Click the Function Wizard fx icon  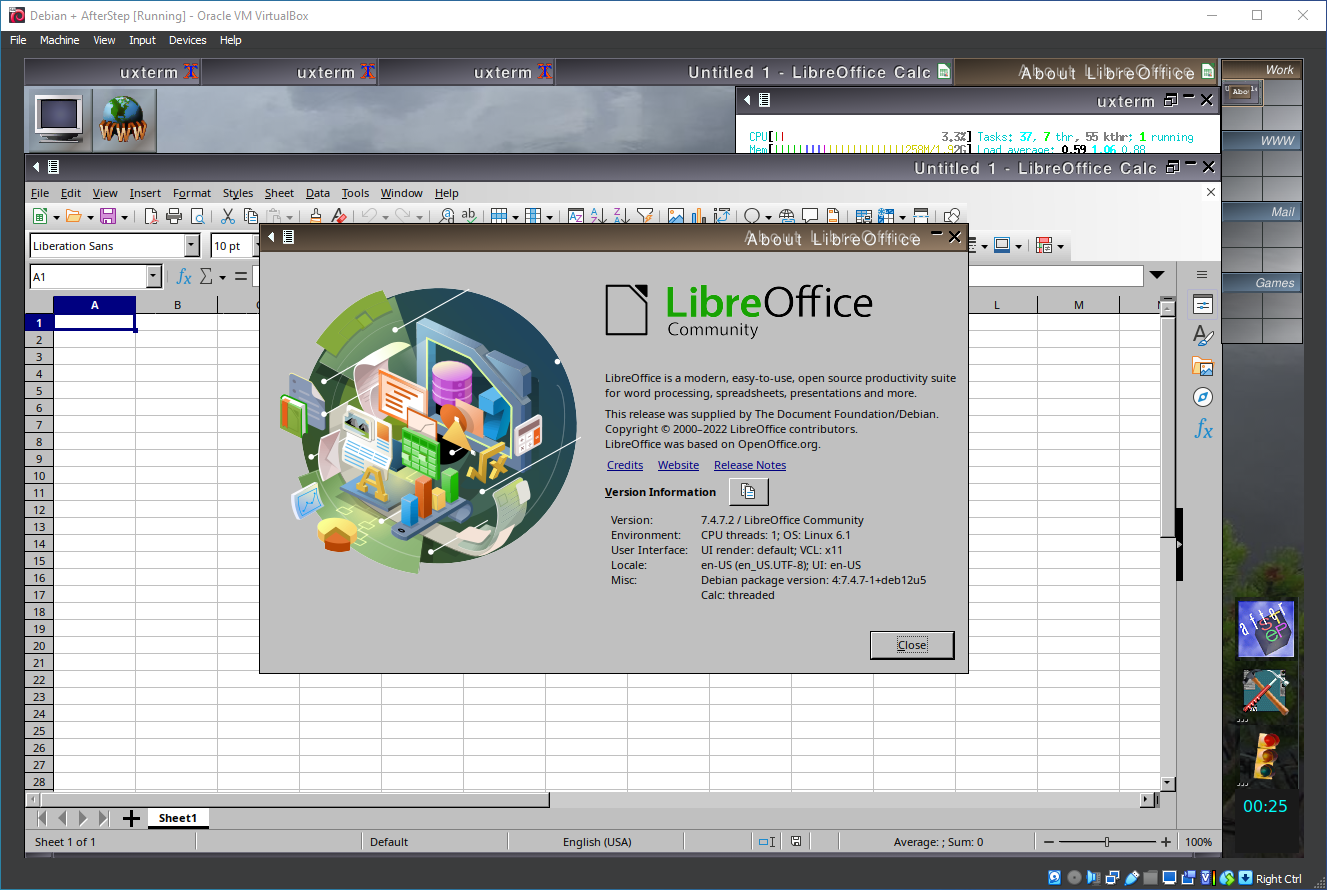point(184,277)
